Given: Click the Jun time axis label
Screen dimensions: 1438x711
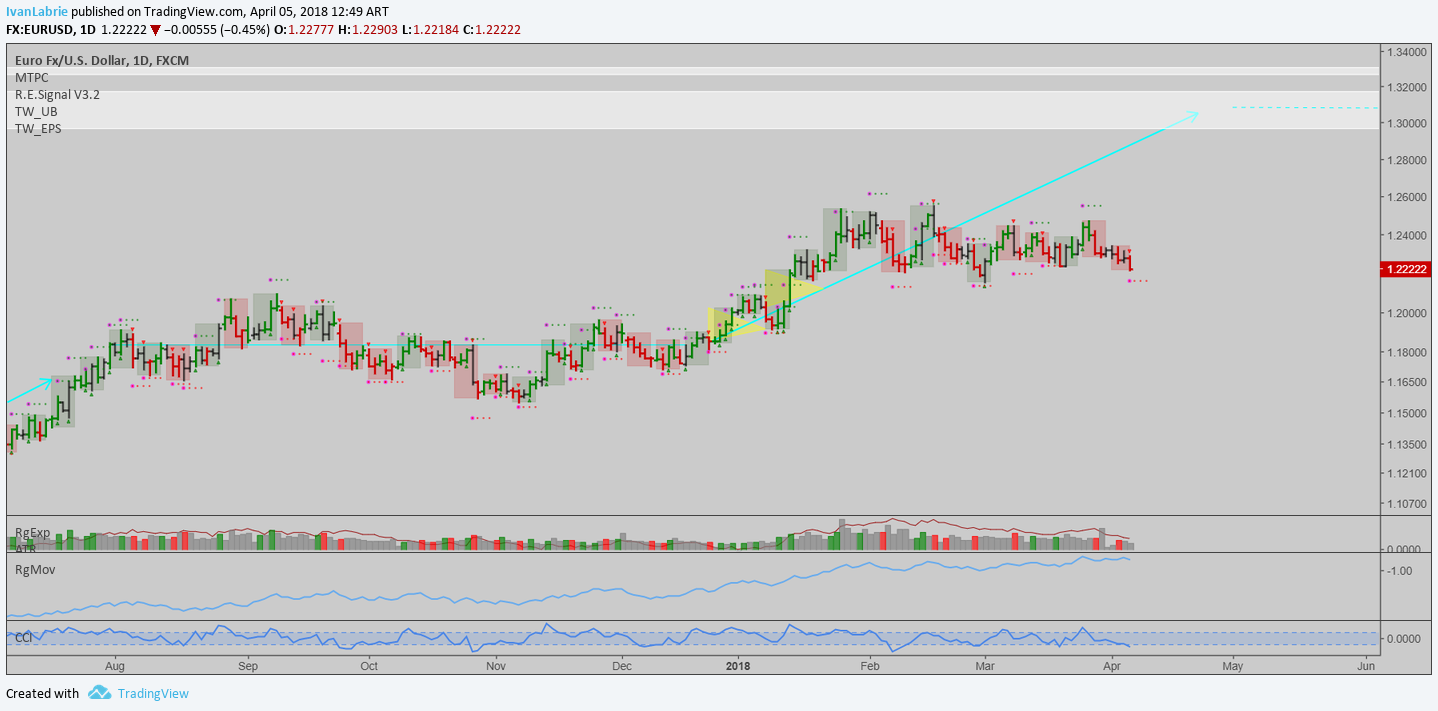Looking at the screenshot, I should click(1366, 665).
